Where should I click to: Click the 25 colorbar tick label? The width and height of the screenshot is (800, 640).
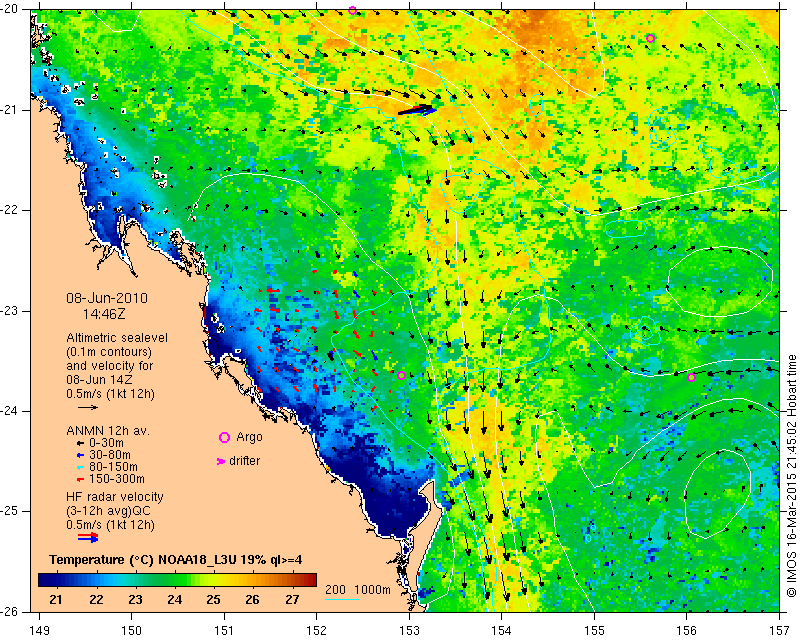click(x=213, y=600)
